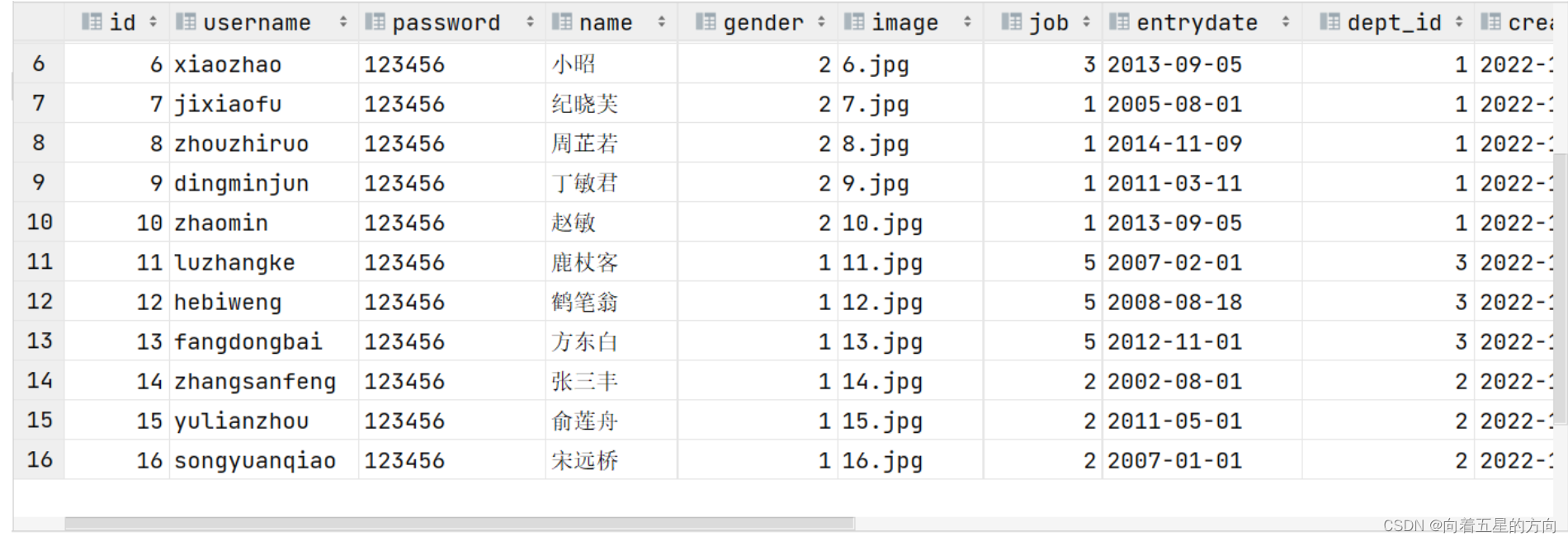Select row number 16 in the gutter
The image size is (1568, 541).
[x=40, y=459]
